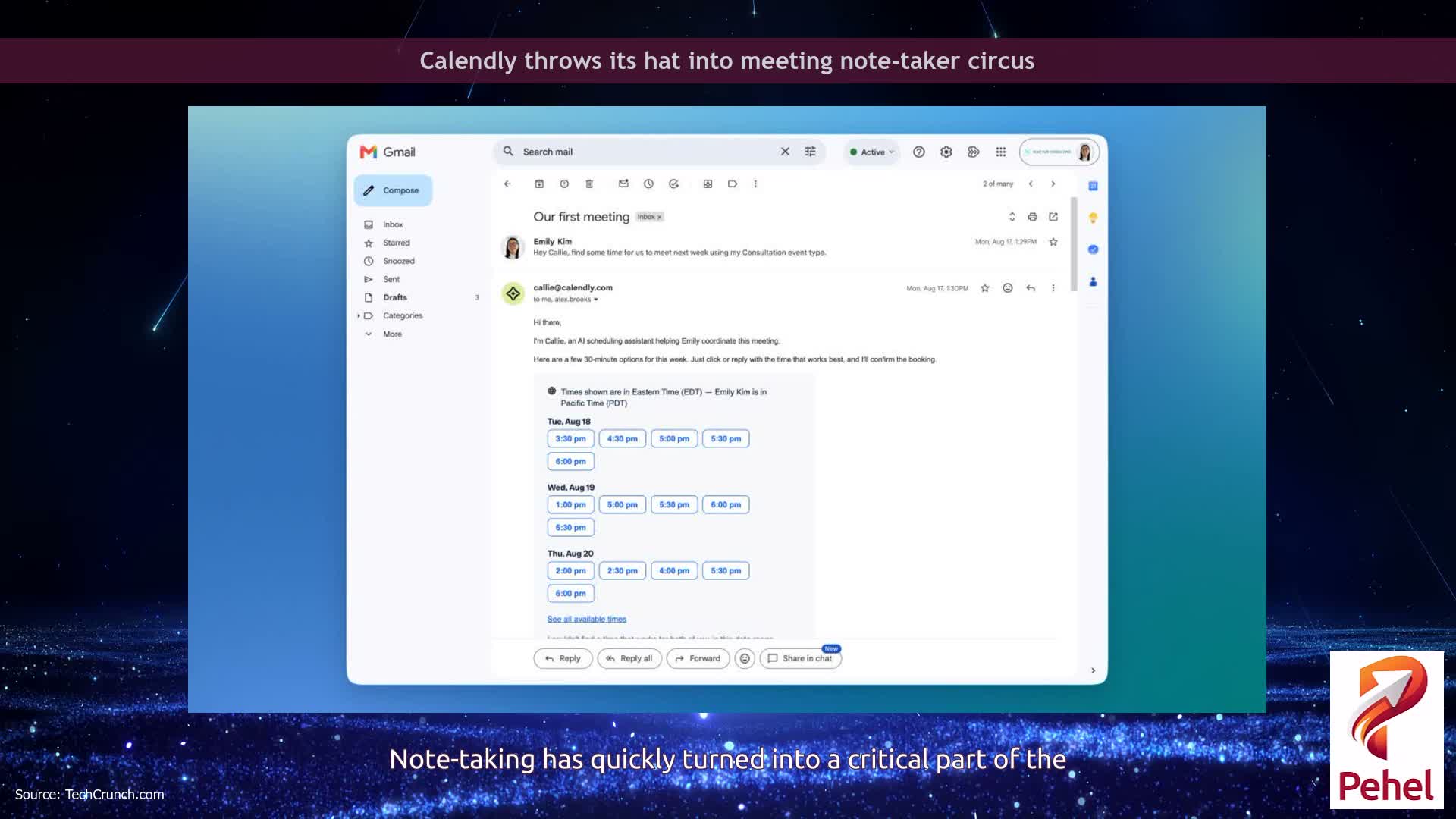Snooze the conversation with clock icon
Screen dimensions: 1456x819
click(648, 184)
